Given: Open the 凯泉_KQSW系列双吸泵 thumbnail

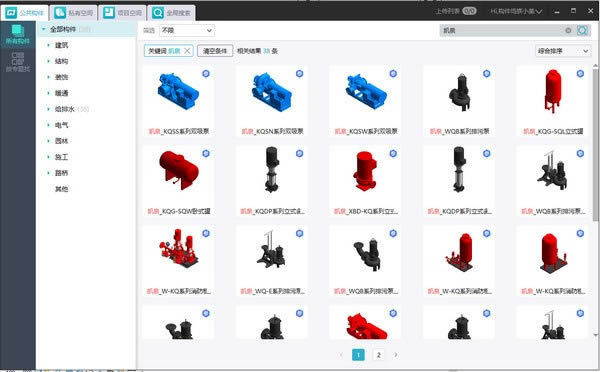Looking at the screenshot, I should point(365,92).
